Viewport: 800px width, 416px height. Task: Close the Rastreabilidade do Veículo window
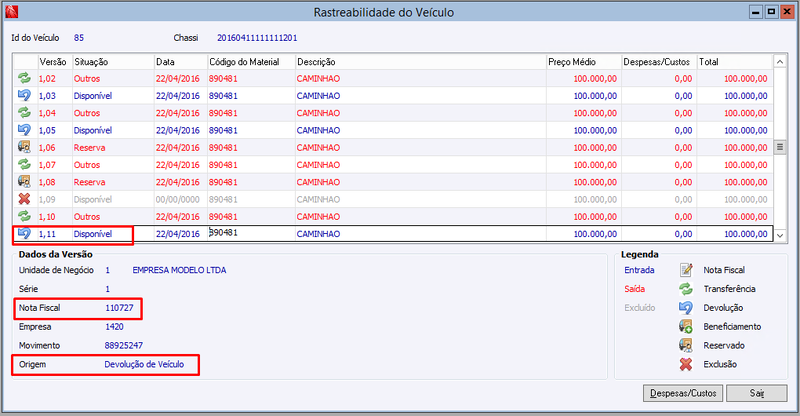[x=786, y=12]
